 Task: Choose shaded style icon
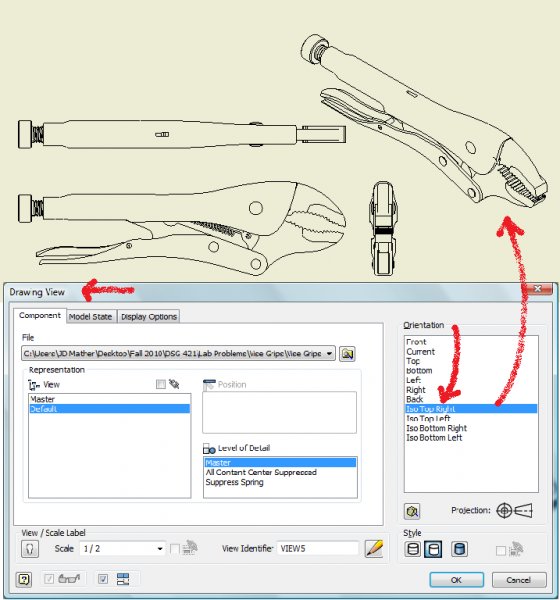[459, 549]
